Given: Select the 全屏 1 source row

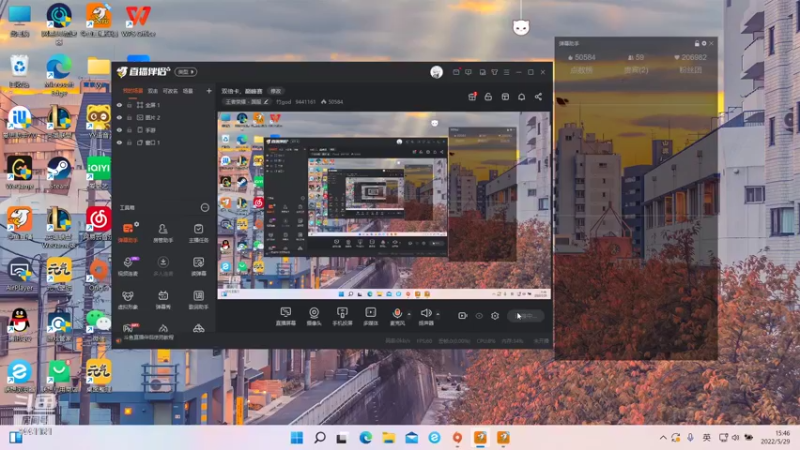Looking at the screenshot, I should coord(163,105).
